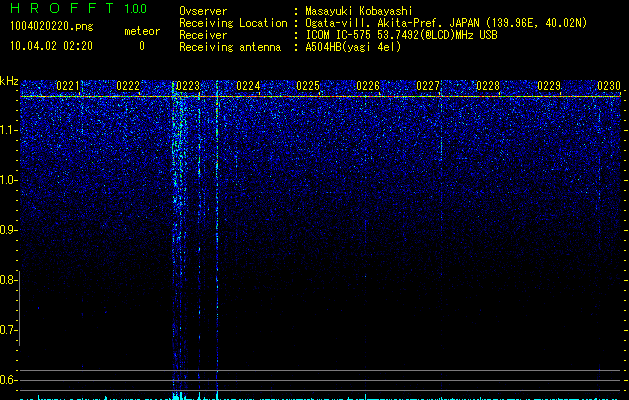629x400 pixels.
Task: Pick the 0229 time marker
Action: pos(548,86)
